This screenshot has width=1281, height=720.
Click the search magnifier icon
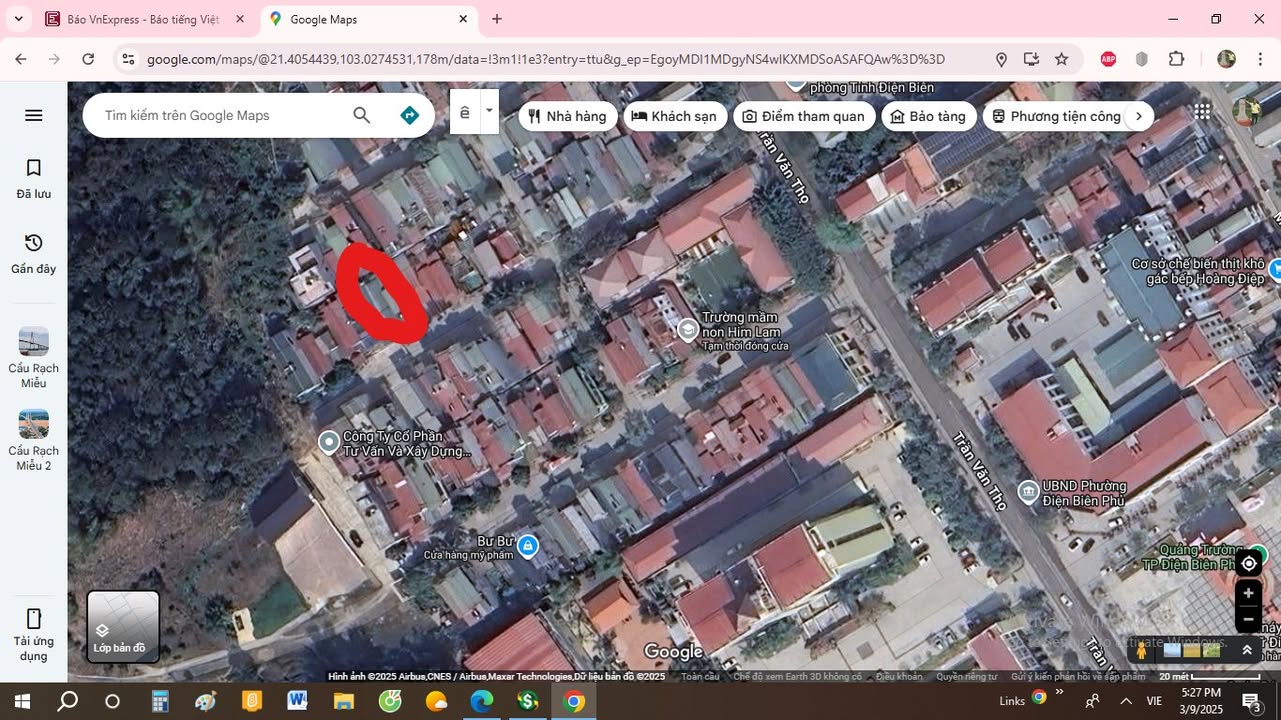(x=361, y=114)
